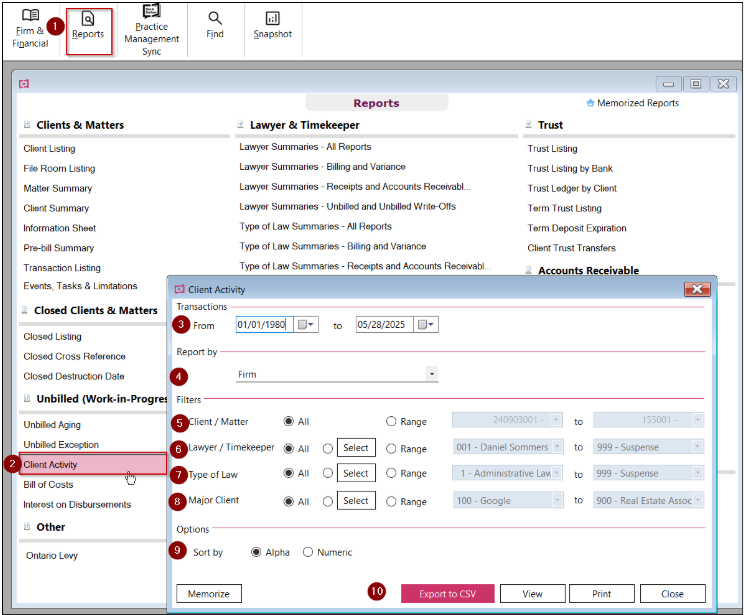Open Firm & Financial module
The image size is (744, 615).
coord(30,28)
